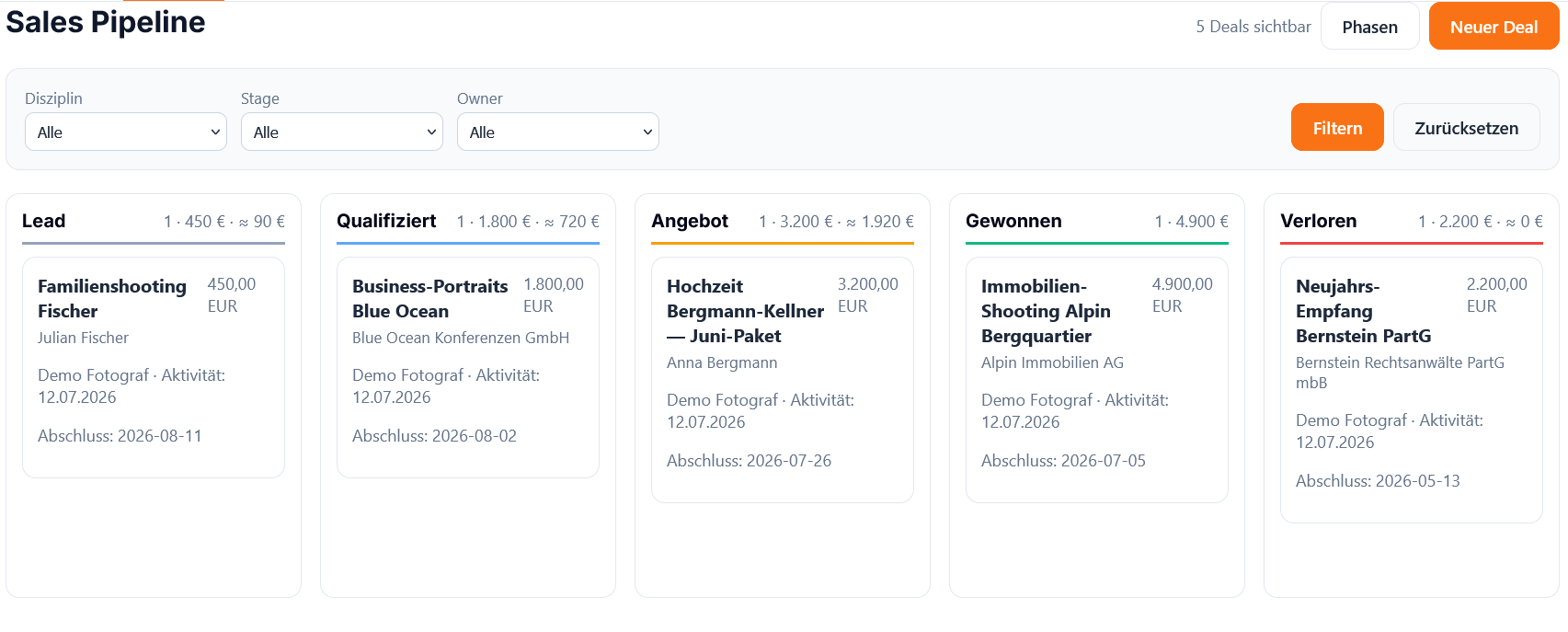The image size is (1568, 632).
Task: Click 'Abschluss: 2026-08-02' date
Action: pyautogui.click(x=434, y=436)
